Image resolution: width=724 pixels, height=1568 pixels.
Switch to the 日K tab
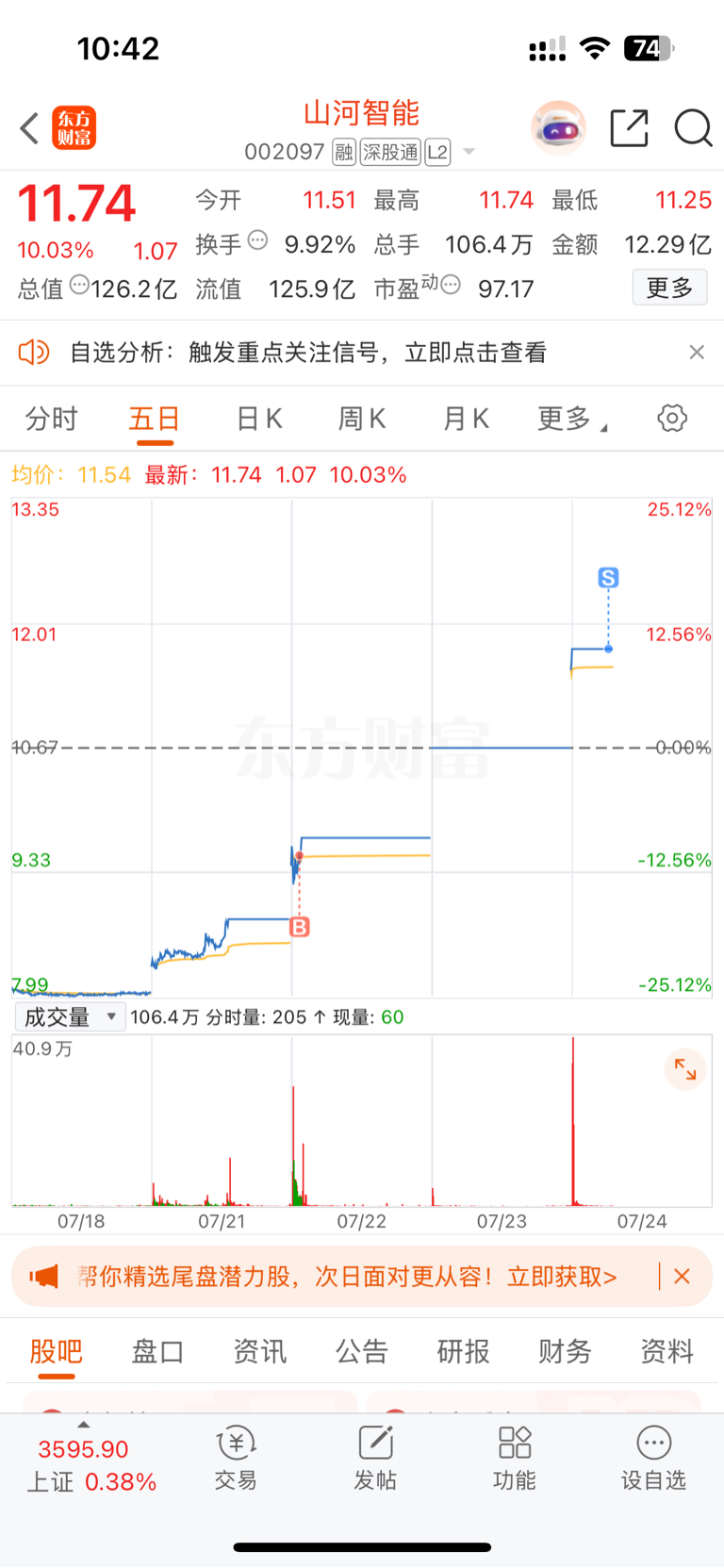259,419
